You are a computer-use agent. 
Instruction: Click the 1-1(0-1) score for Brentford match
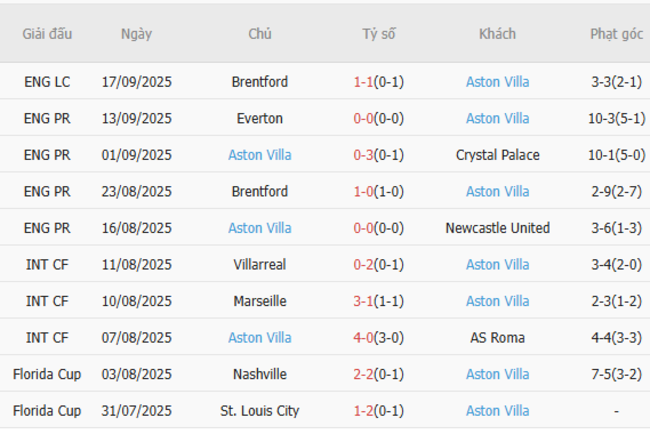[x=379, y=82]
